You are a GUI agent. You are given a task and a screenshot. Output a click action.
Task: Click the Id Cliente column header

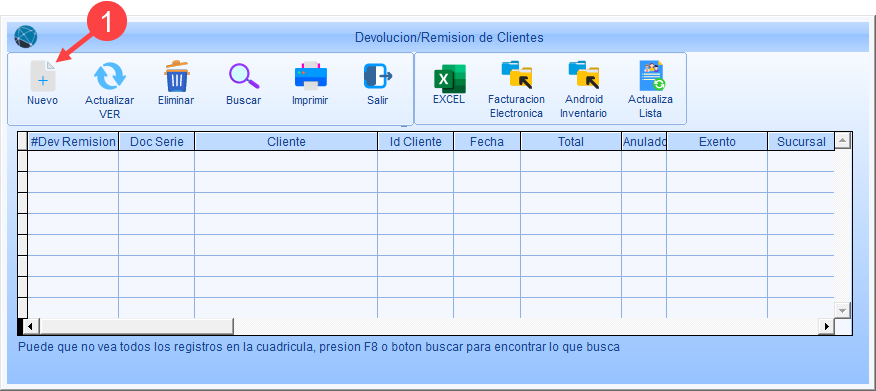tap(416, 142)
